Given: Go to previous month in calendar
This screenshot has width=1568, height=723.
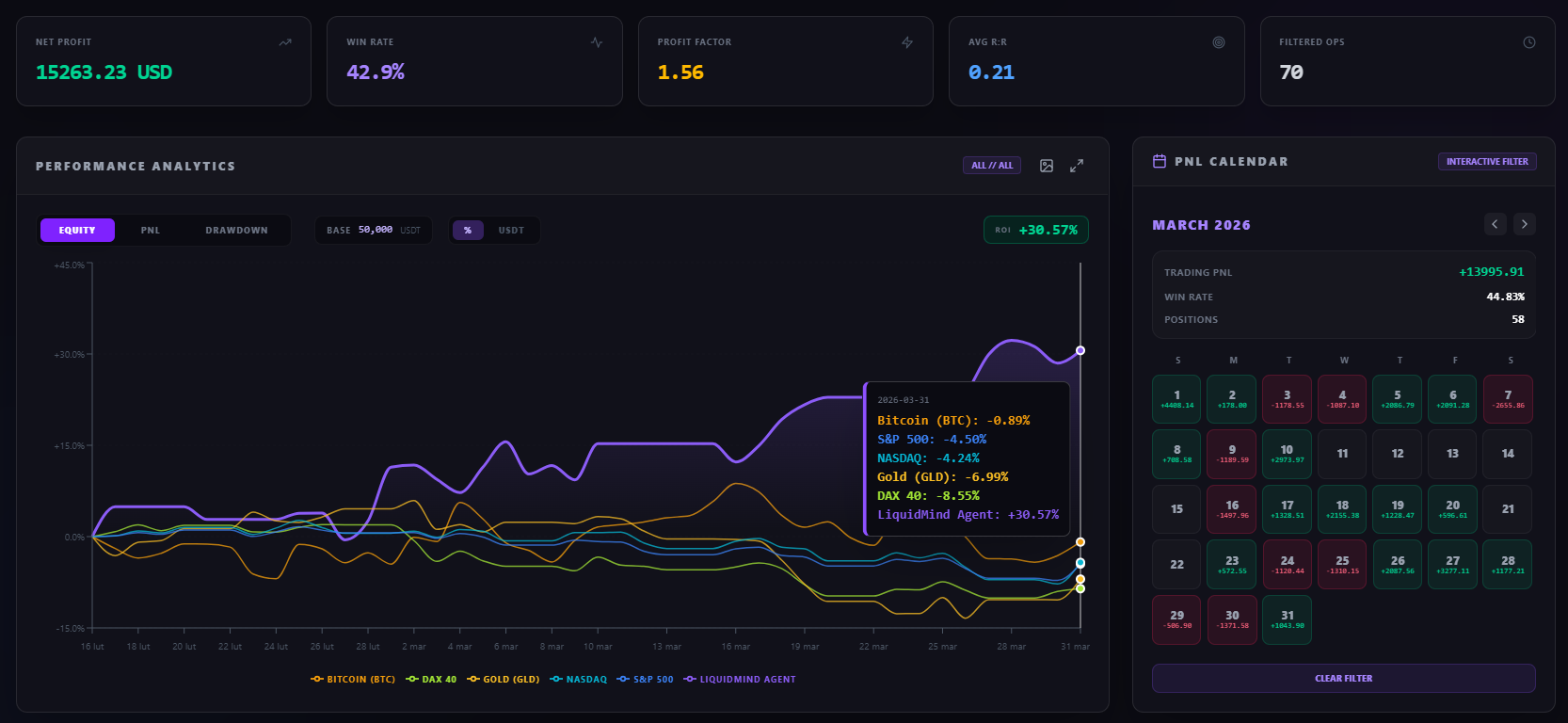Looking at the screenshot, I should [x=1495, y=224].
